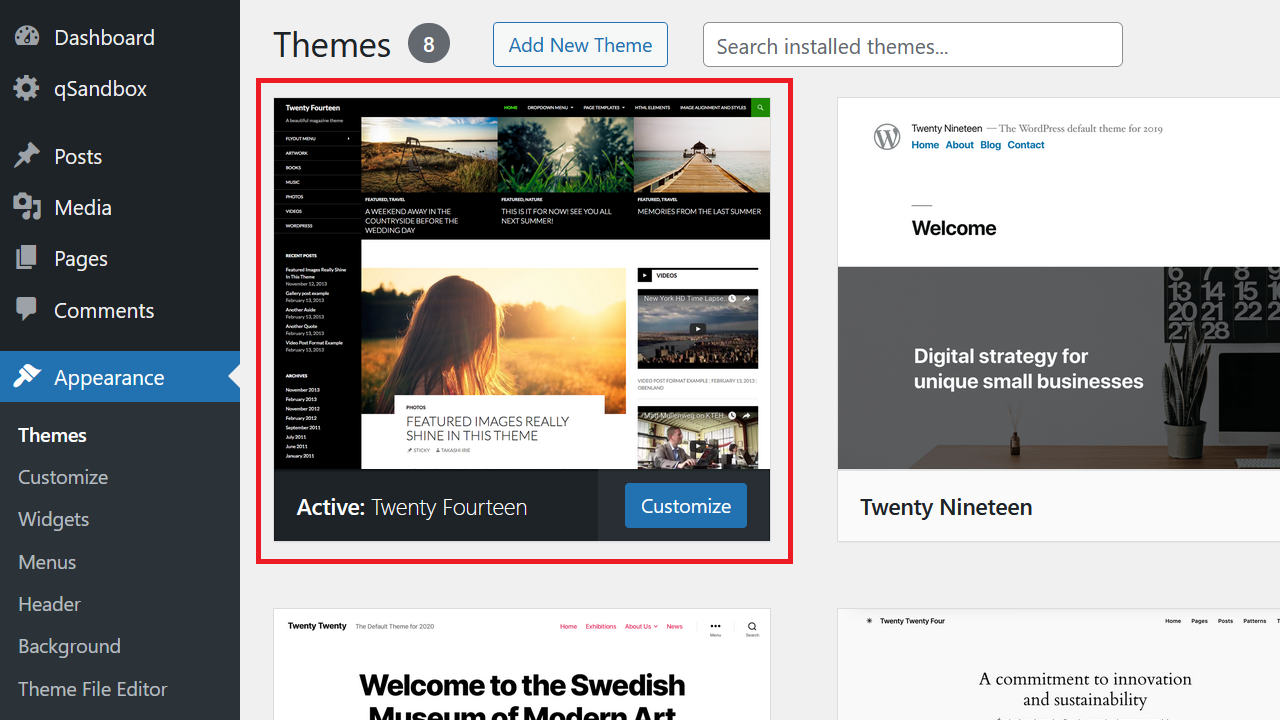Click the blue Customize button for Twenty Fourteen
This screenshot has height=720, width=1280.
point(686,506)
